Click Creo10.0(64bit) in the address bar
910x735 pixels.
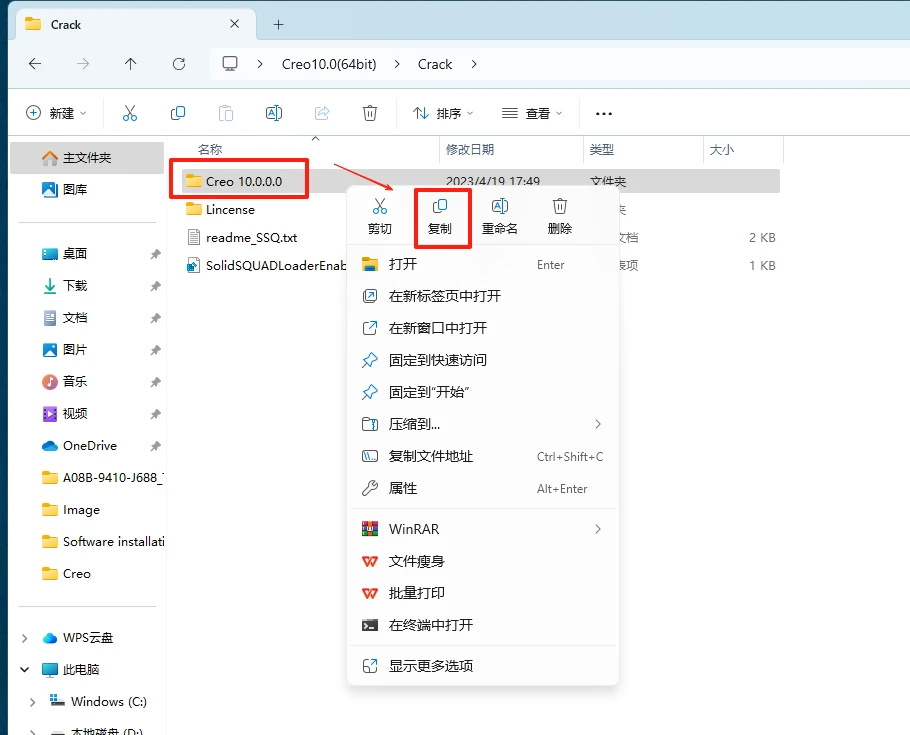(x=329, y=64)
